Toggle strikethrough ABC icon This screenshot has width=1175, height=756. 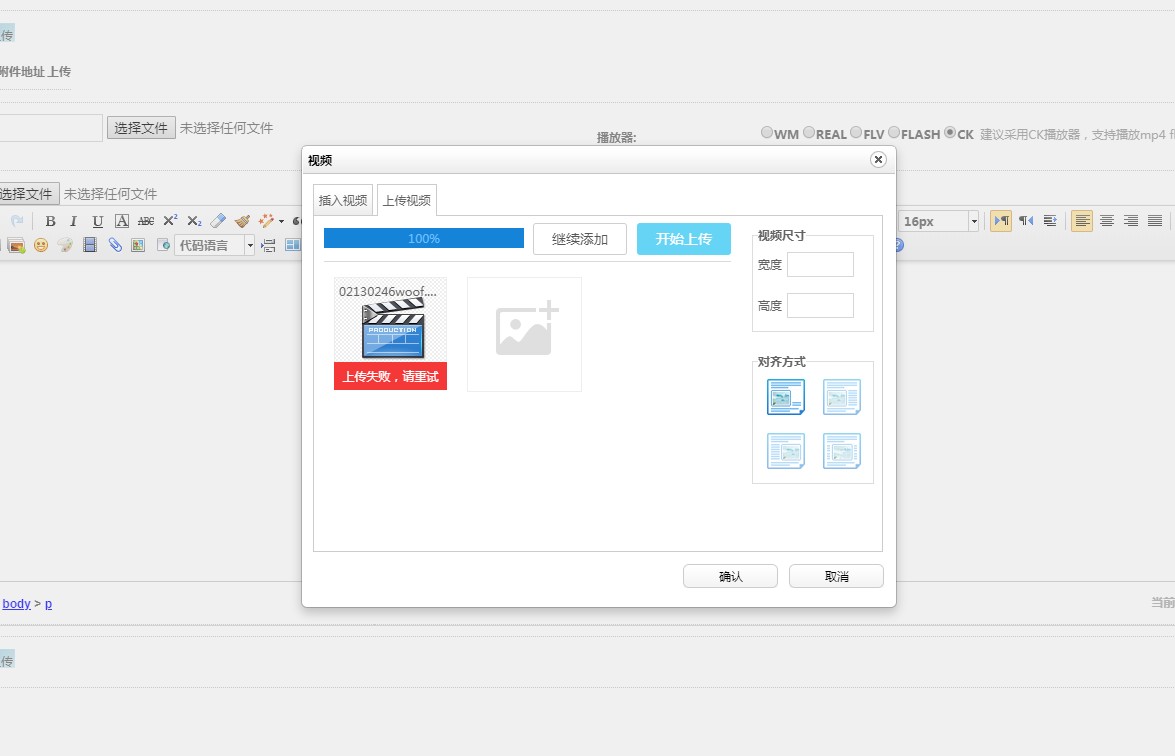[146, 221]
